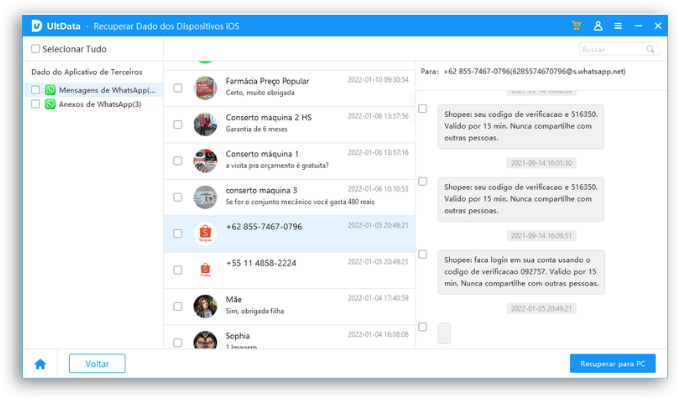Viewport: 700px width, 400px height.
Task: Check the Sophia conversation checkbox
Action: (x=178, y=342)
